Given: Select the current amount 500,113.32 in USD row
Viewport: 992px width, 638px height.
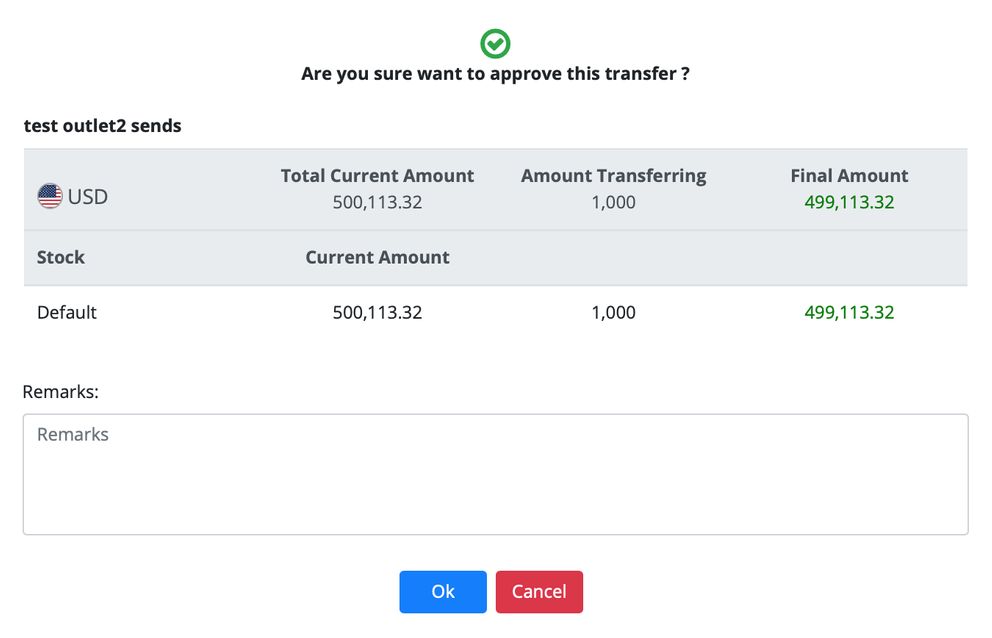Looking at the screenshot, I should [x=377, y=202].
